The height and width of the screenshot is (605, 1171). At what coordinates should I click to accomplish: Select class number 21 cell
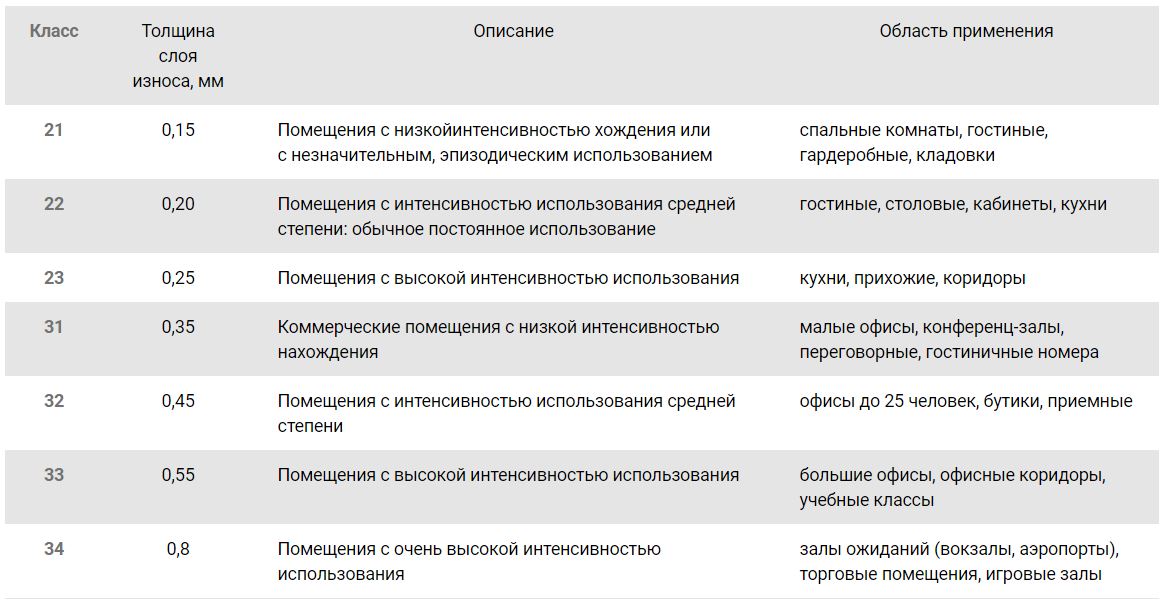tap(54, 130)
